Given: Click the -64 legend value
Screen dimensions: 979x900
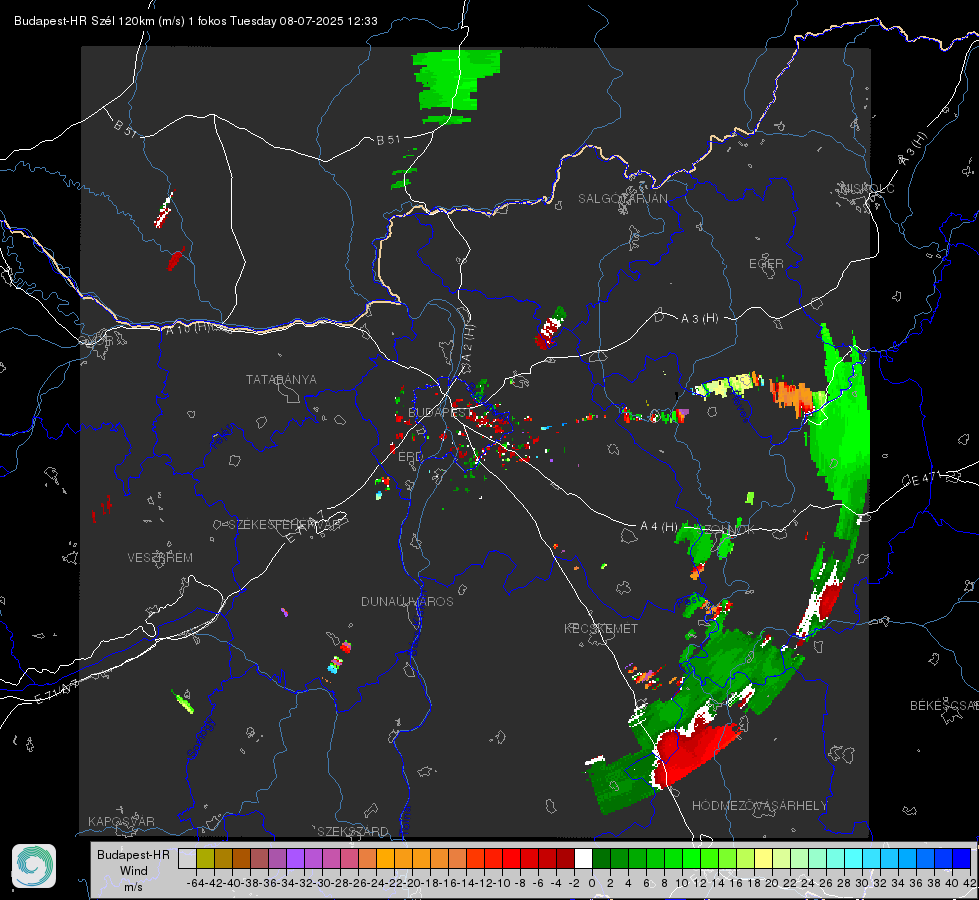Looking at the screenshot, I should point(195,883).
